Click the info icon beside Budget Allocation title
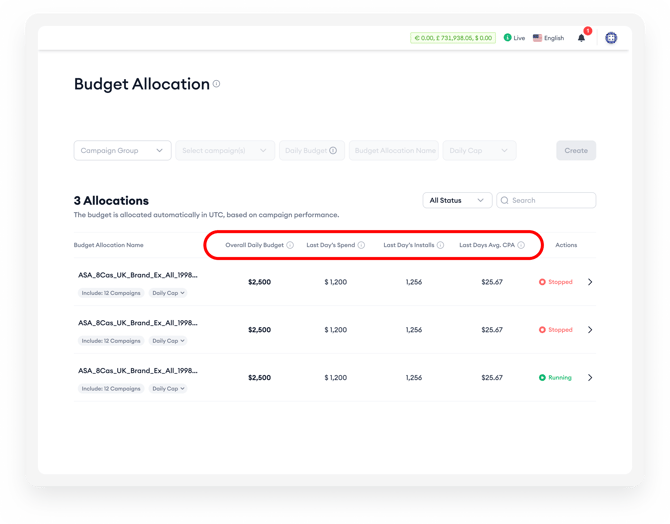 (x=217, y=84)
